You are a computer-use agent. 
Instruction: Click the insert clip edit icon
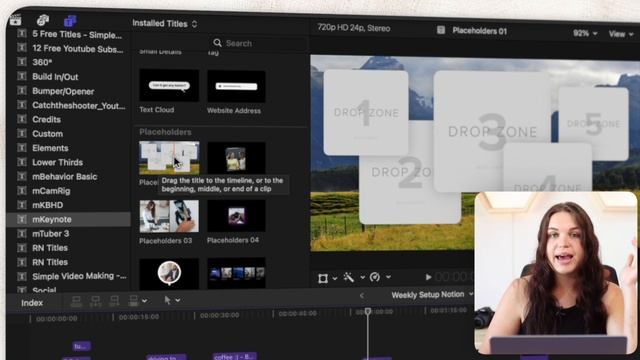[95, 301]
